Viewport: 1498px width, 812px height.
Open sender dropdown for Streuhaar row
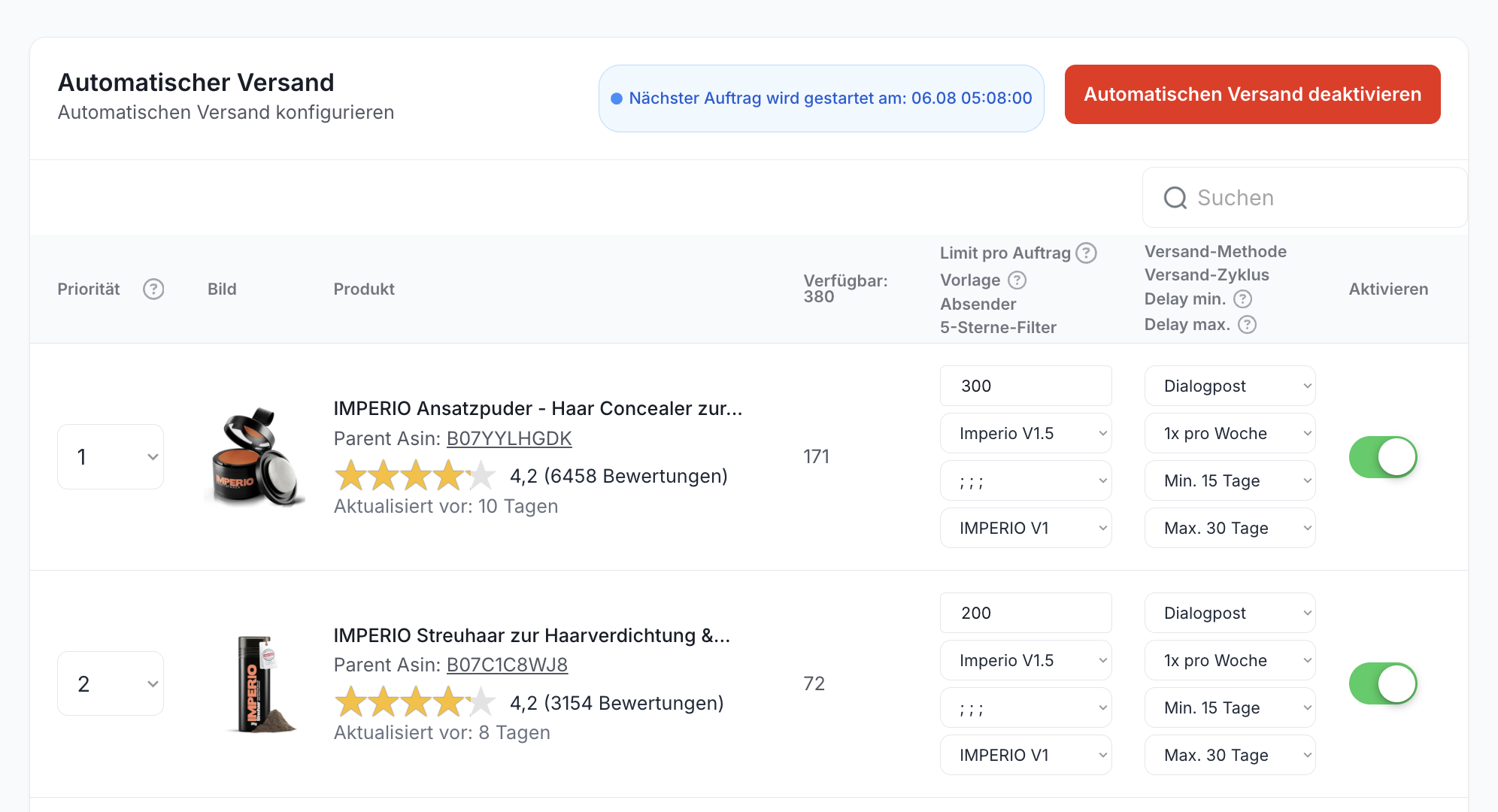click(1026, 707)
